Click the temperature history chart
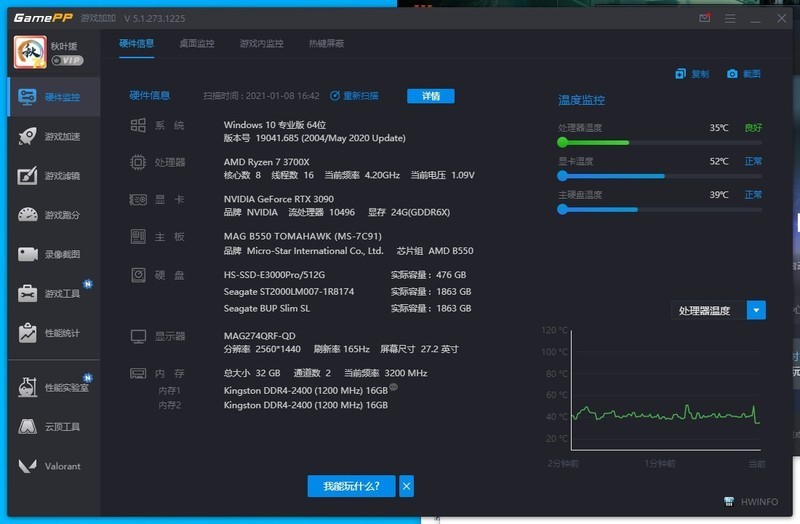Viewport: 800px width, 524px height. 666,390
